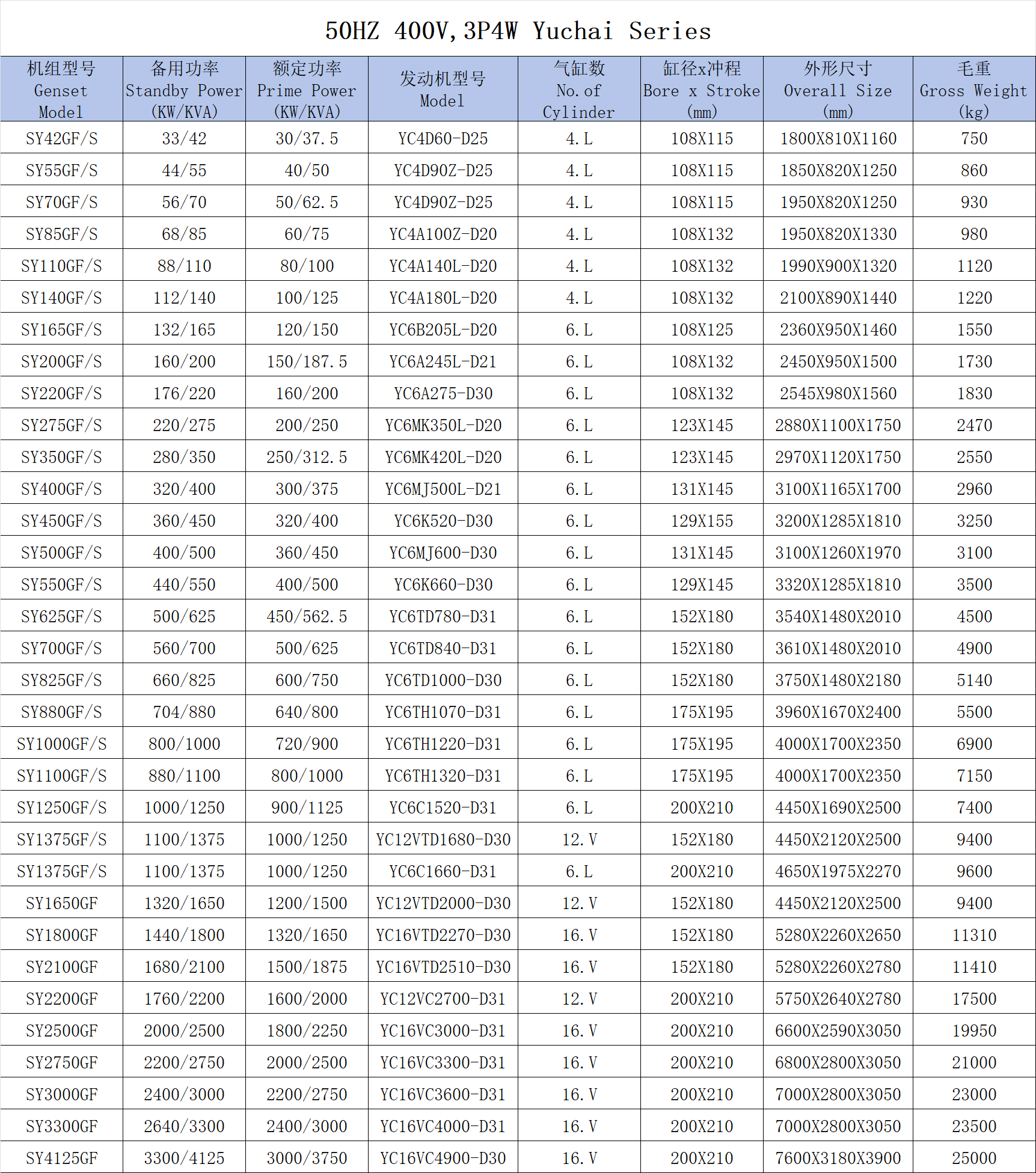Click the Prime Power column header
The image size is (1036, 1173).
pos(307,90)
